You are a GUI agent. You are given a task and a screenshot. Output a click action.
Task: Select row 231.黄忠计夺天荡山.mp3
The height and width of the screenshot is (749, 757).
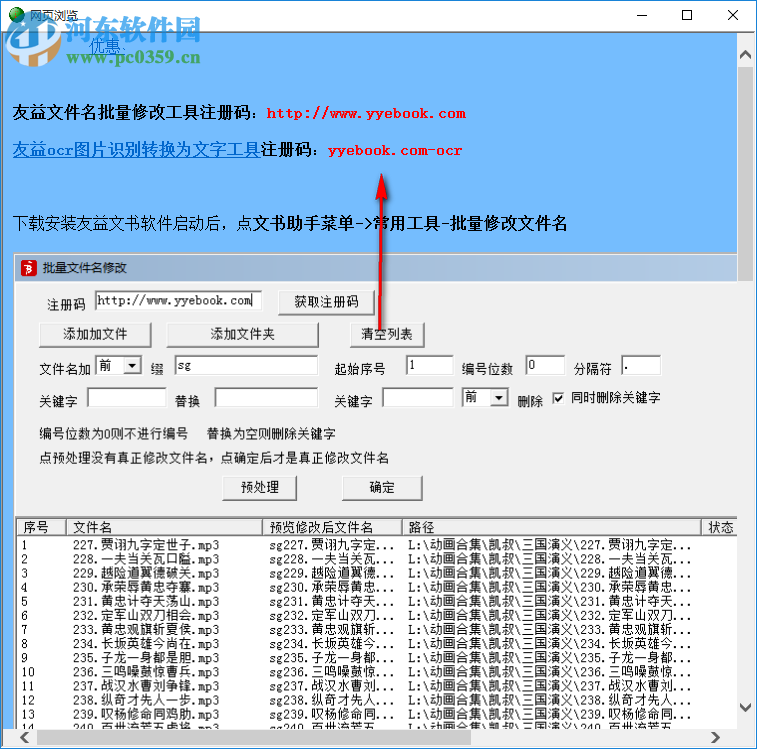click(146, 601)
